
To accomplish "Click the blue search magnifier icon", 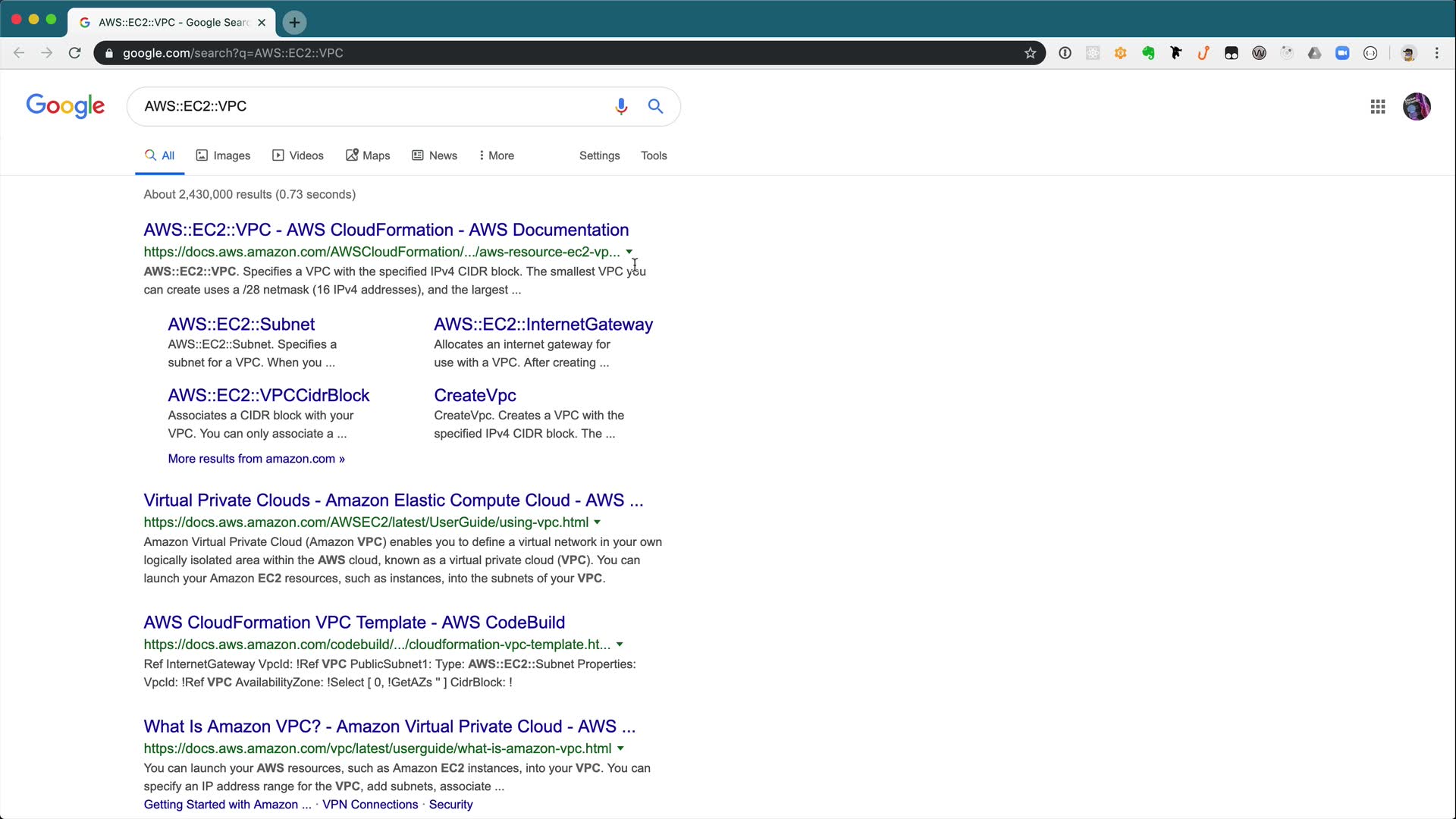I will pos(655,106).
